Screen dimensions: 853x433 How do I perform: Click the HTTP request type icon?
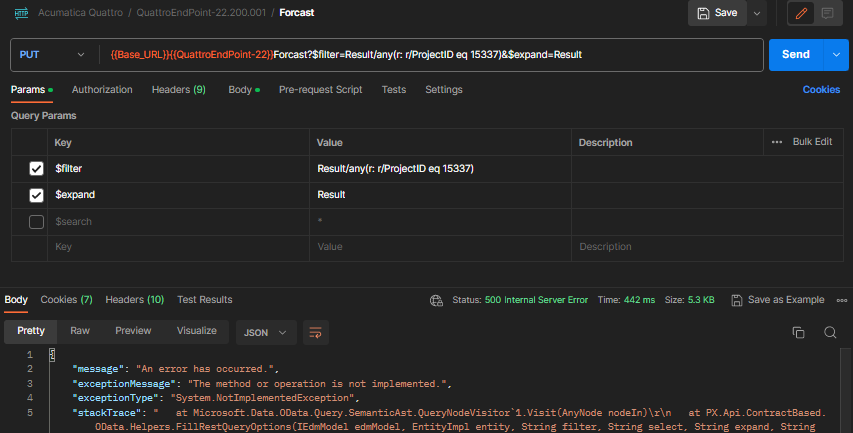[21, 13]
